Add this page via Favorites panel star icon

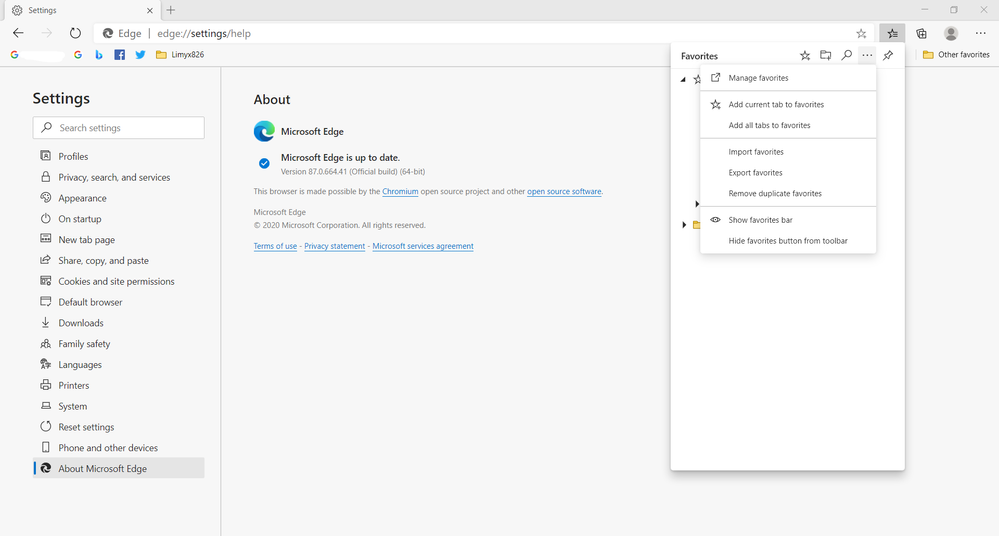[x=805, y=55]
